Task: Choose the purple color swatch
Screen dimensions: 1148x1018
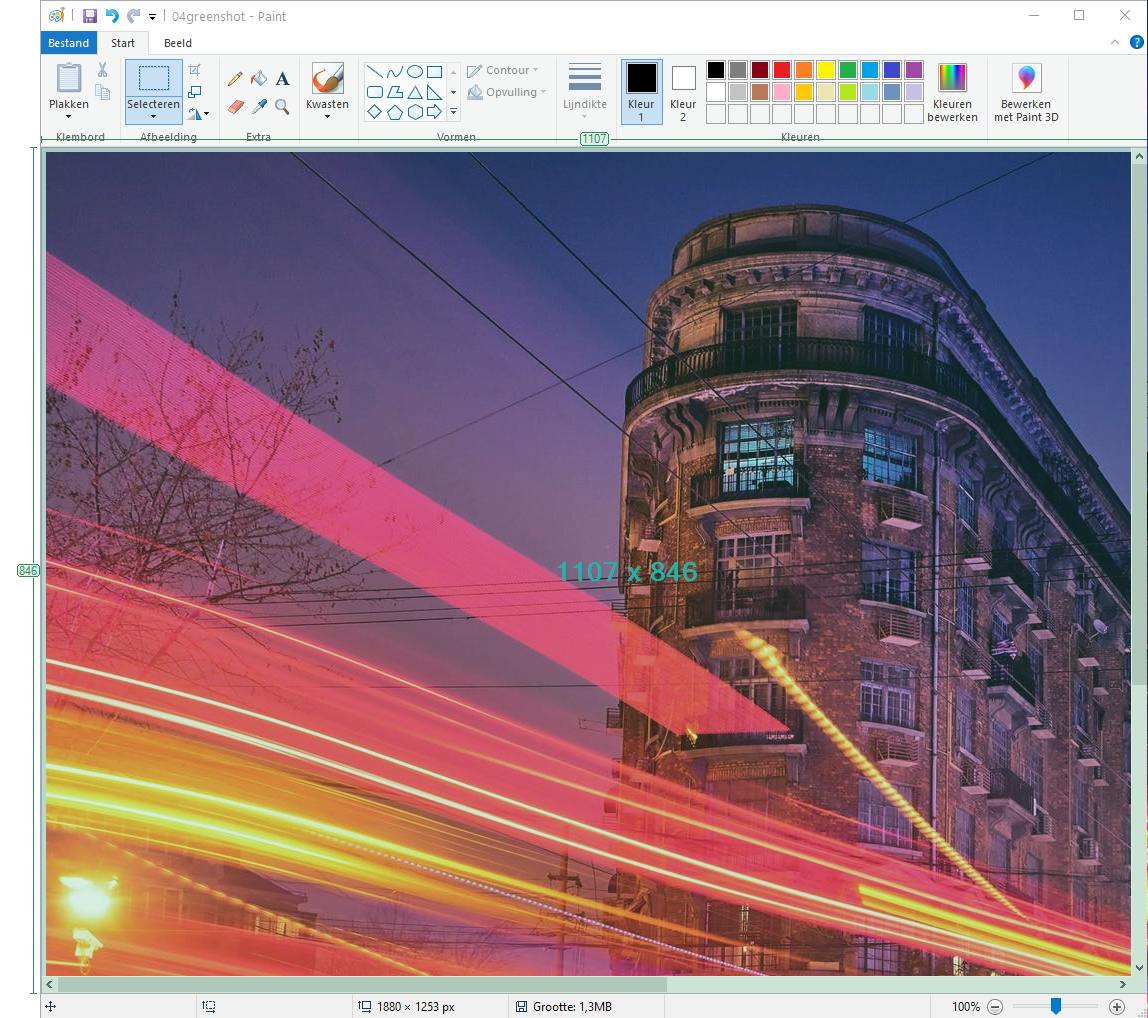Action: (x=914, y=70)
